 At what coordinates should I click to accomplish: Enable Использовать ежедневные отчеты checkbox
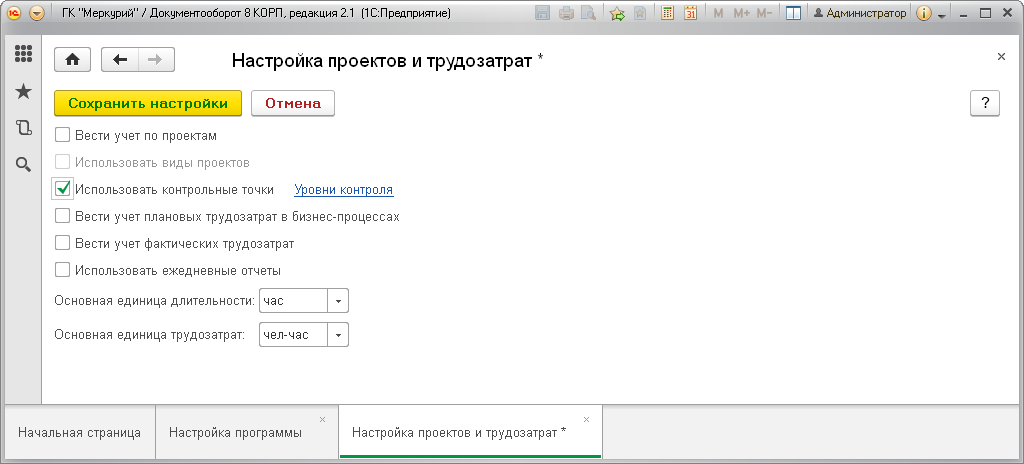62,270
